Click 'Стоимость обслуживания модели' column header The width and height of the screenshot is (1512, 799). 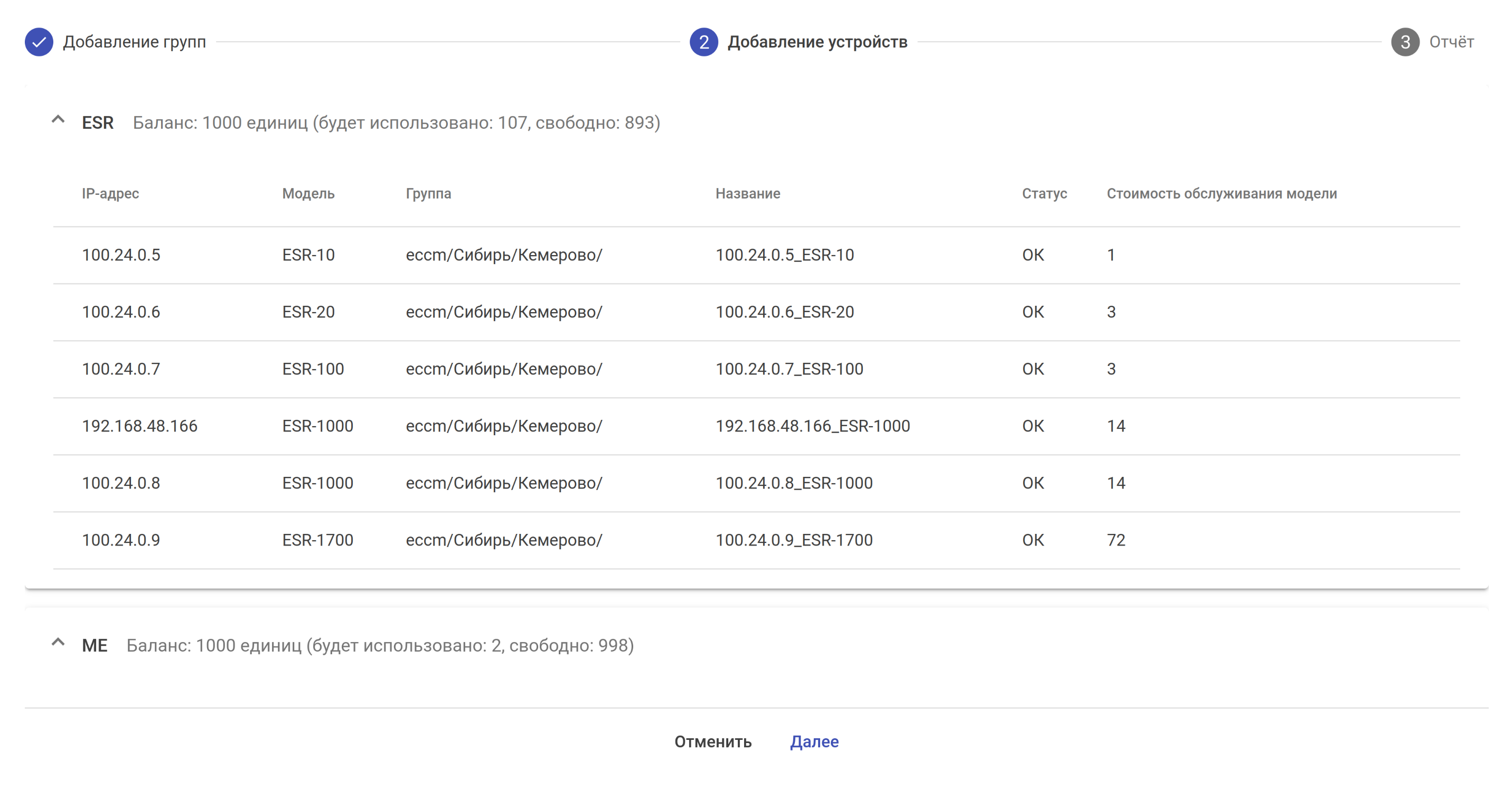1222,193
